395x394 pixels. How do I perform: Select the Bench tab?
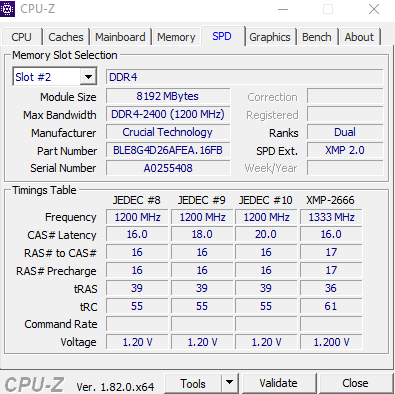point(317,37)
